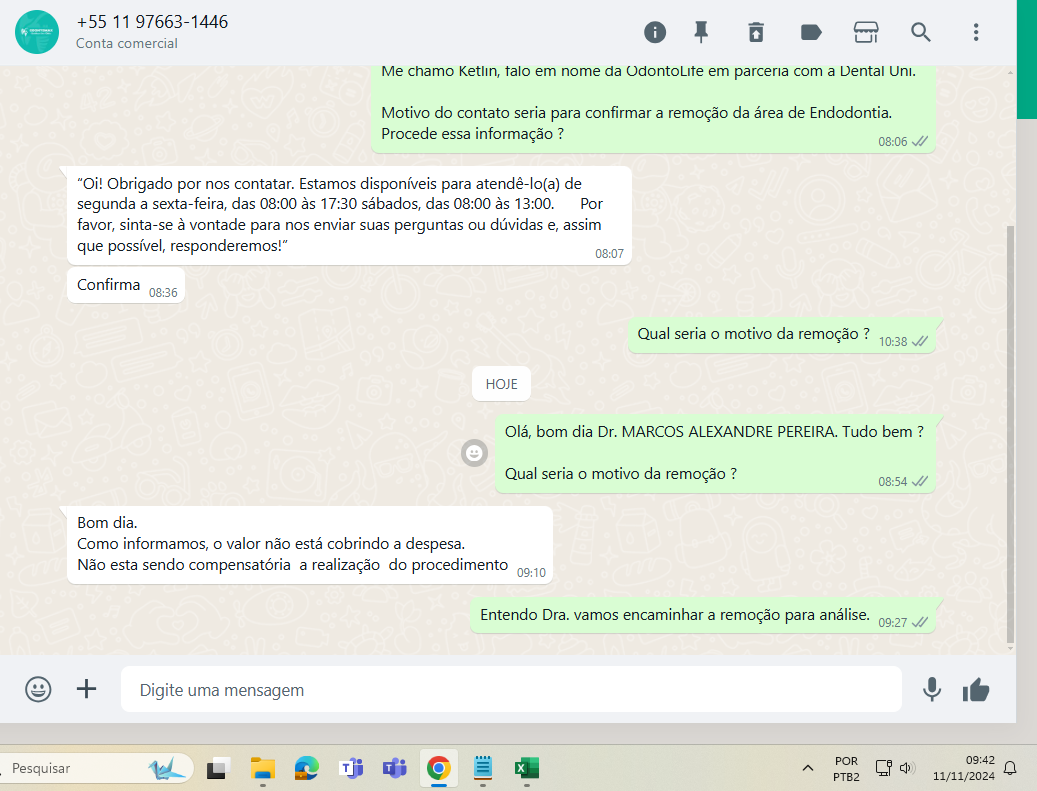Click the POR PTB2 language indicator

coord(847,769)
